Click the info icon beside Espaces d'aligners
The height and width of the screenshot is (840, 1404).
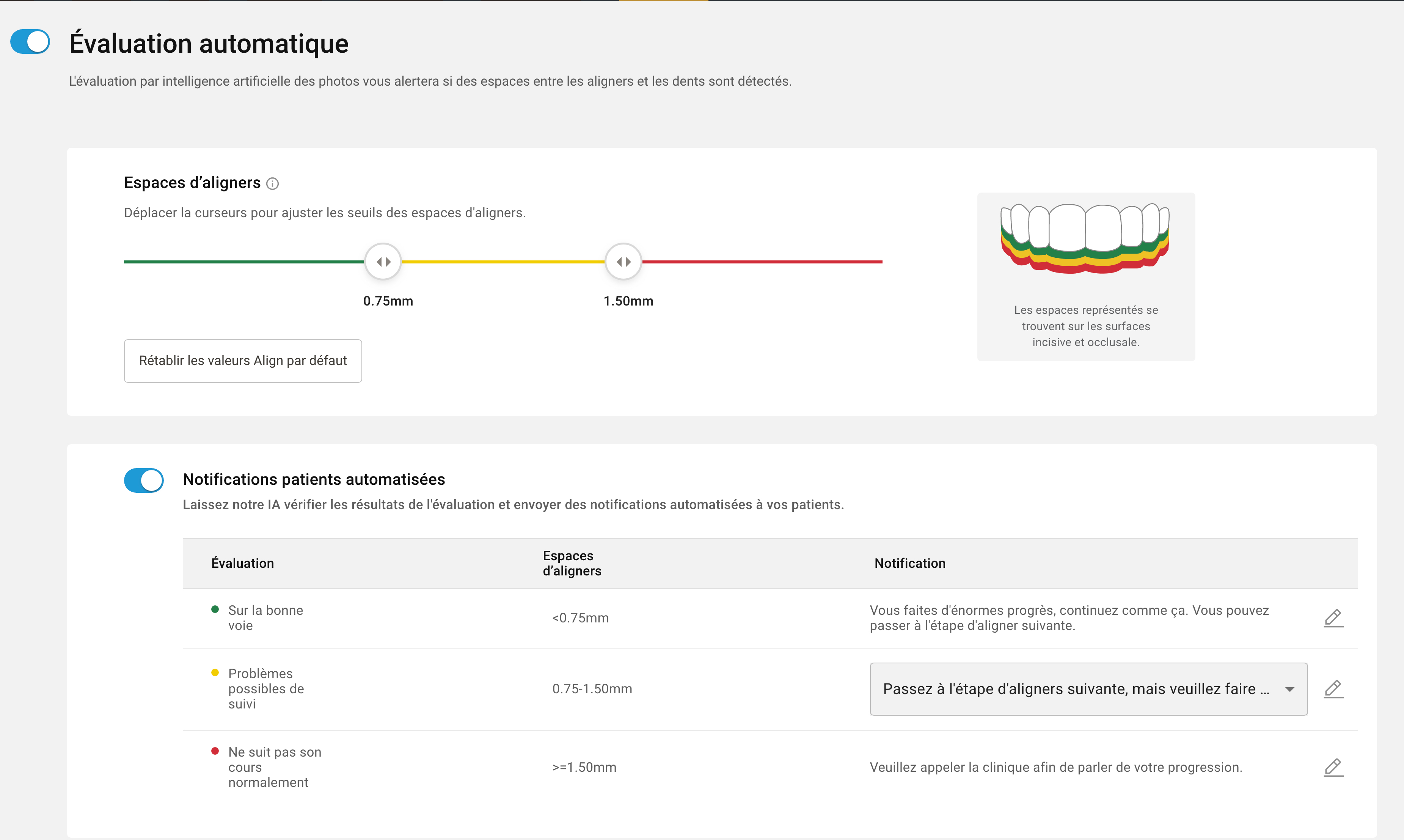[272, 184]
